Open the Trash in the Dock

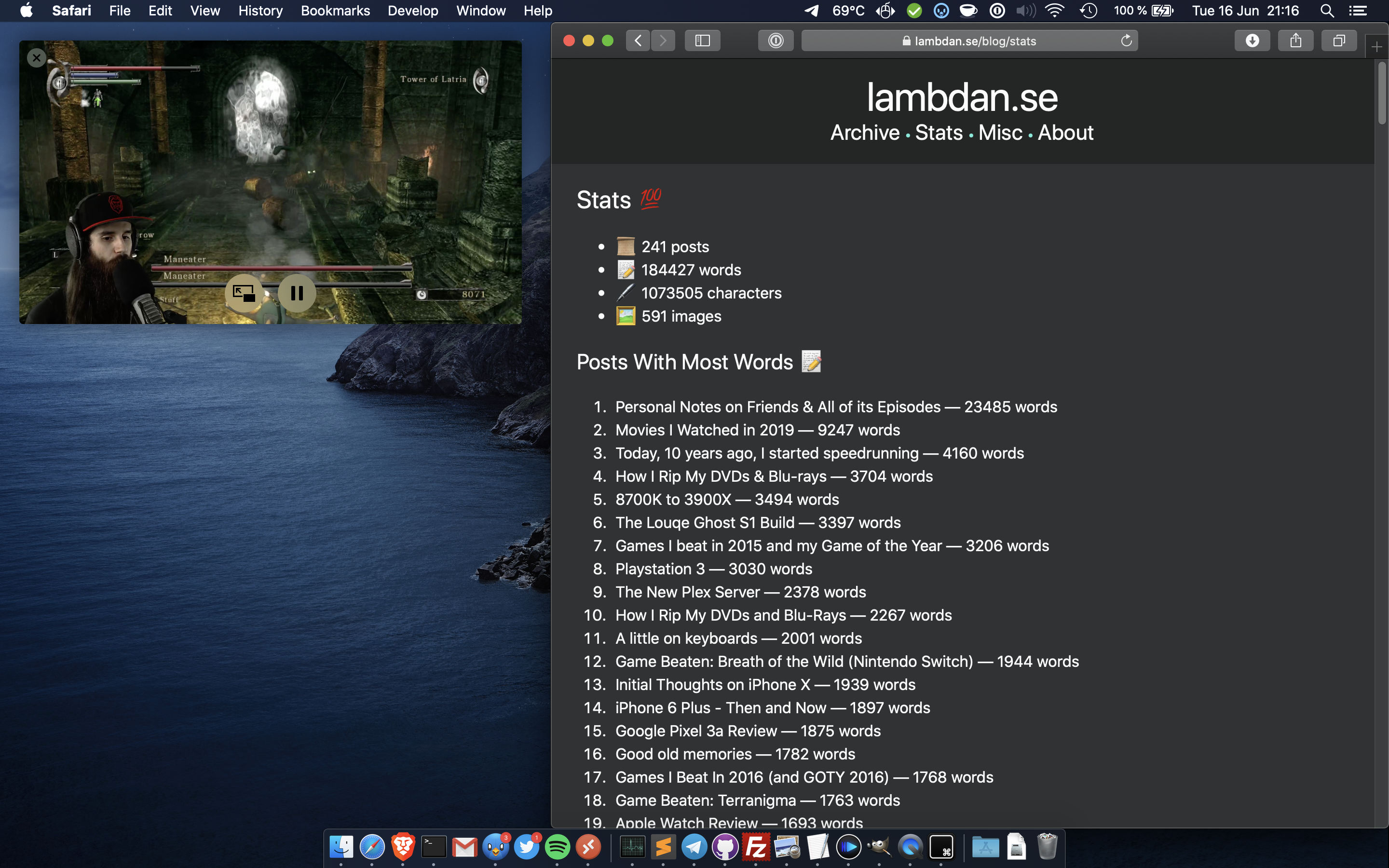click(1047, 846)
